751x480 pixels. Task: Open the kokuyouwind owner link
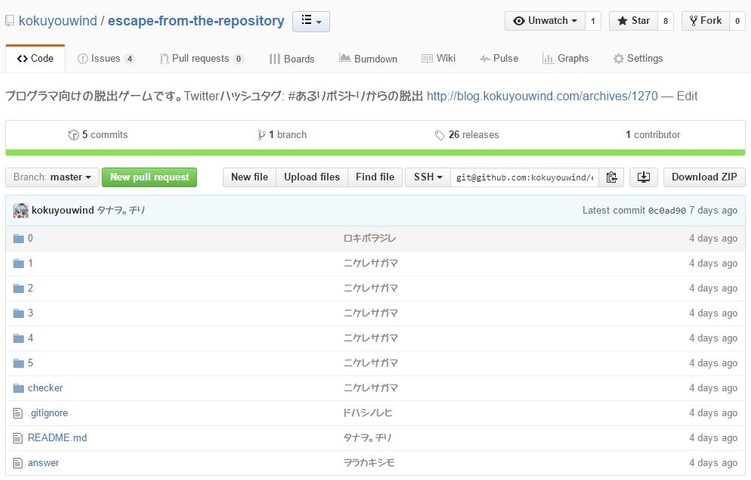point(57,21)
